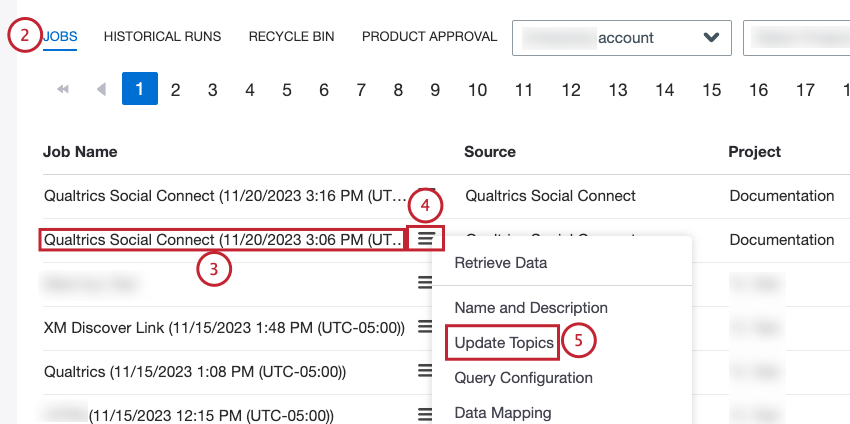This screenshot has width=850, height=424.
Task: Go to page 14
Action: [665, 89]
